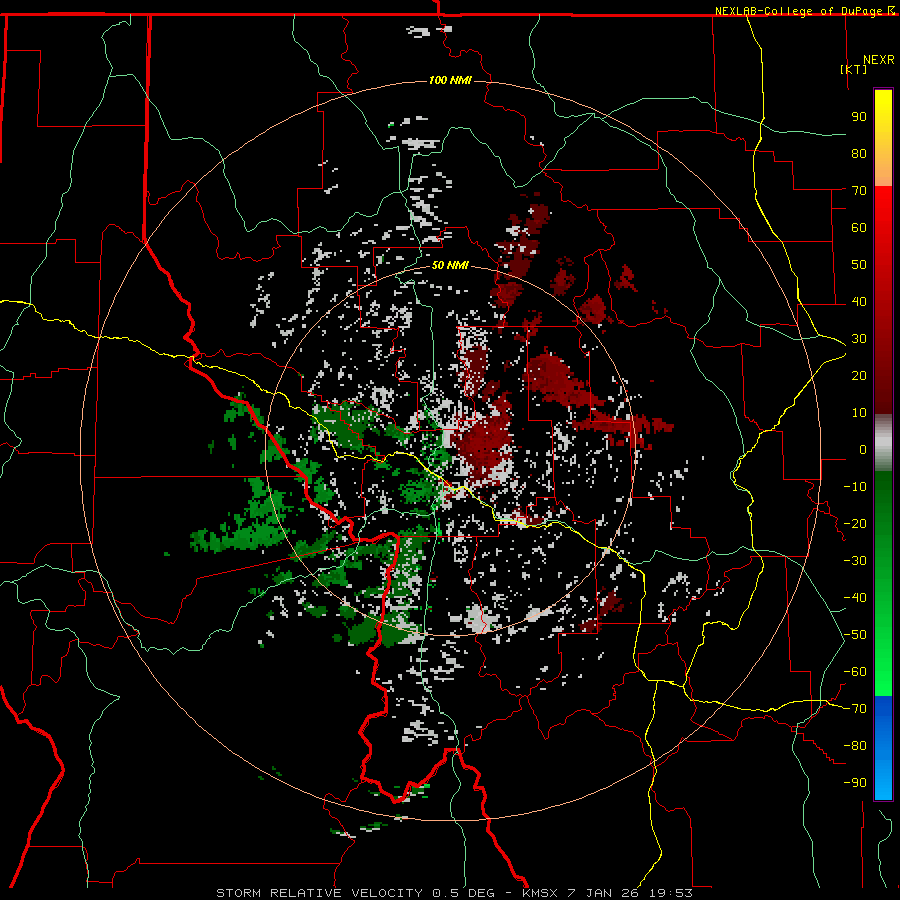This screenshot has width=900, height=900.
Task: Click the 40 value on velocity scale
Action: click(859, 302)
